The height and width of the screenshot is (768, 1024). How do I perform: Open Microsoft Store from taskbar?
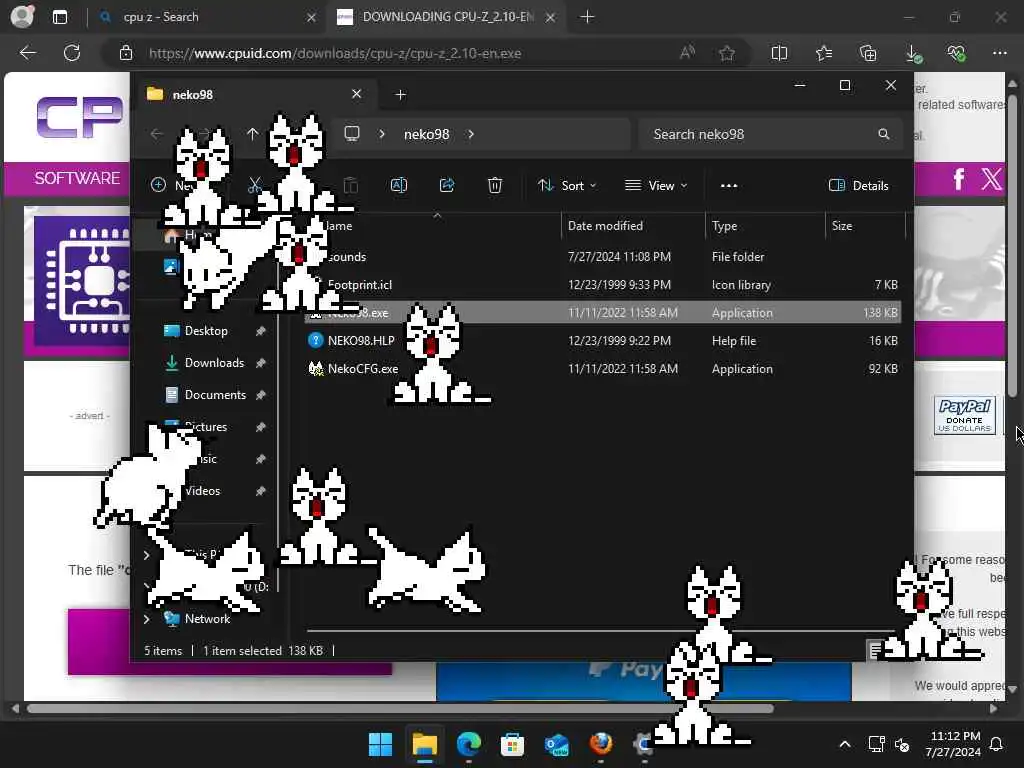tap(513, 744)
